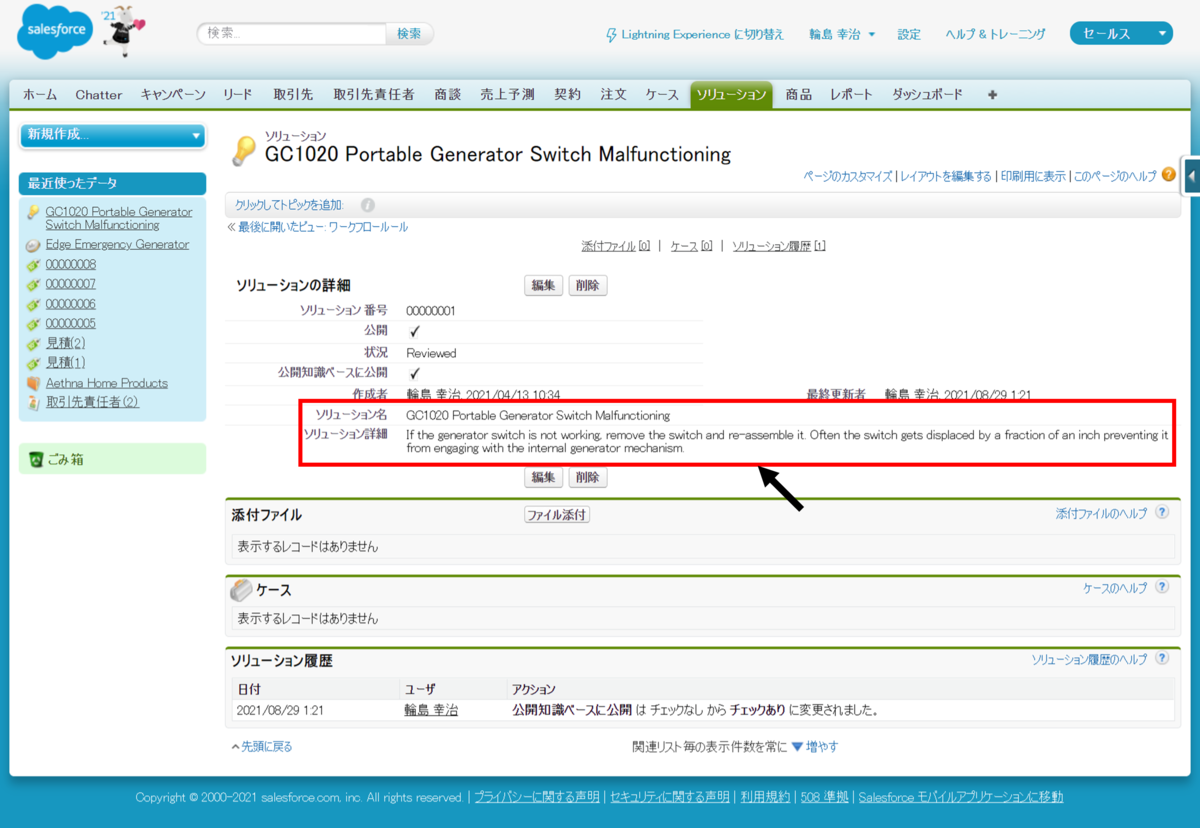Switch to the リード tab
The image size is (1200, 828).
click(238, 94)
